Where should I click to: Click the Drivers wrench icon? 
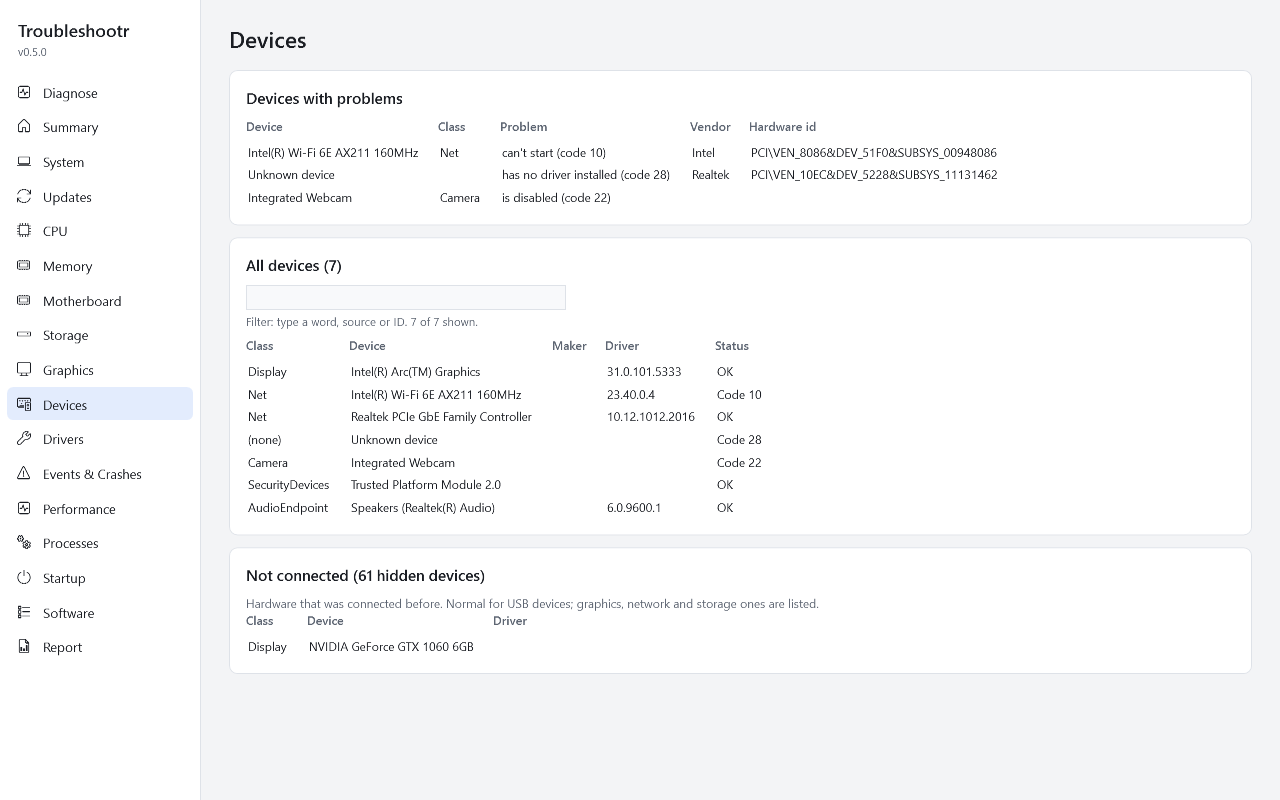(x=24, y=439)
